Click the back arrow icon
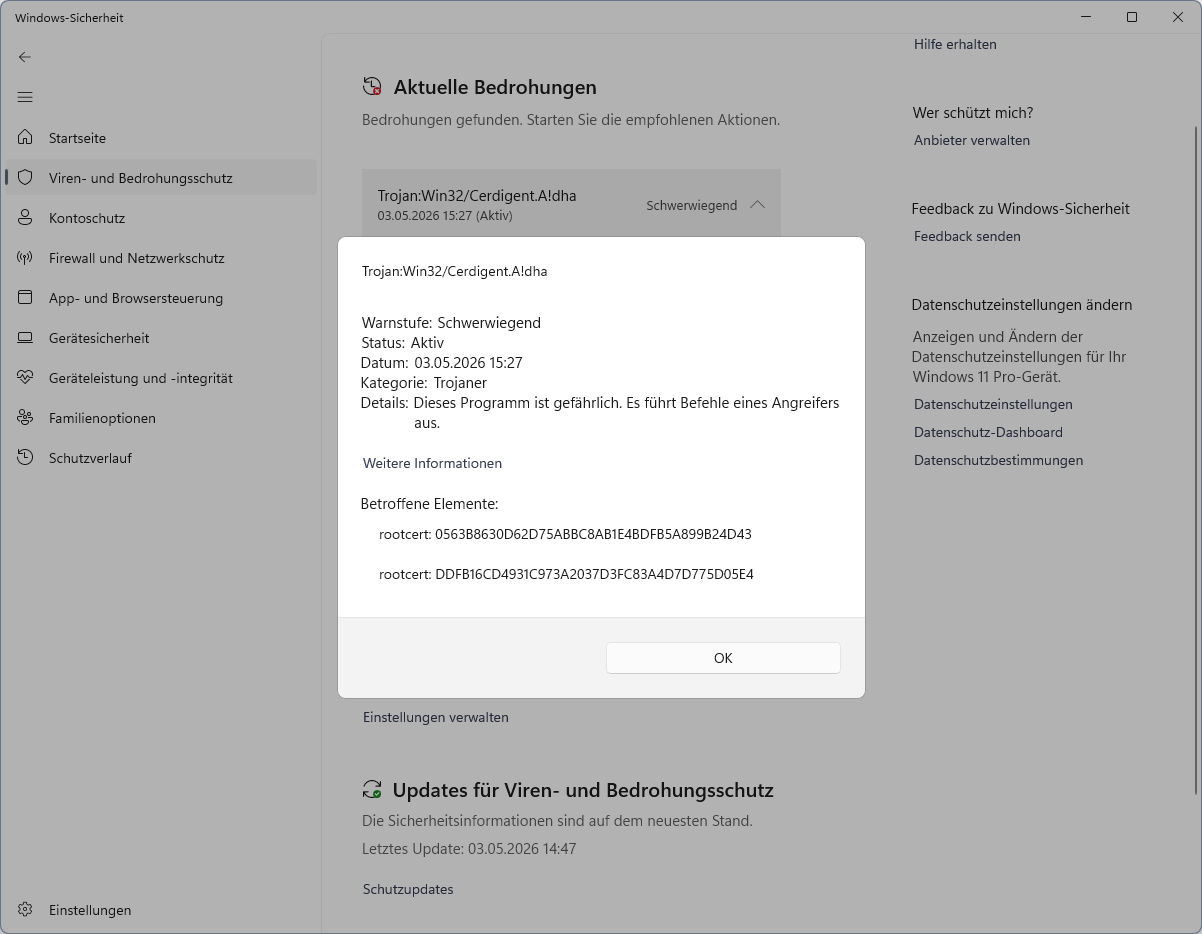The width and height of the screenshot is (1202, 934). [x=25, y=57]
